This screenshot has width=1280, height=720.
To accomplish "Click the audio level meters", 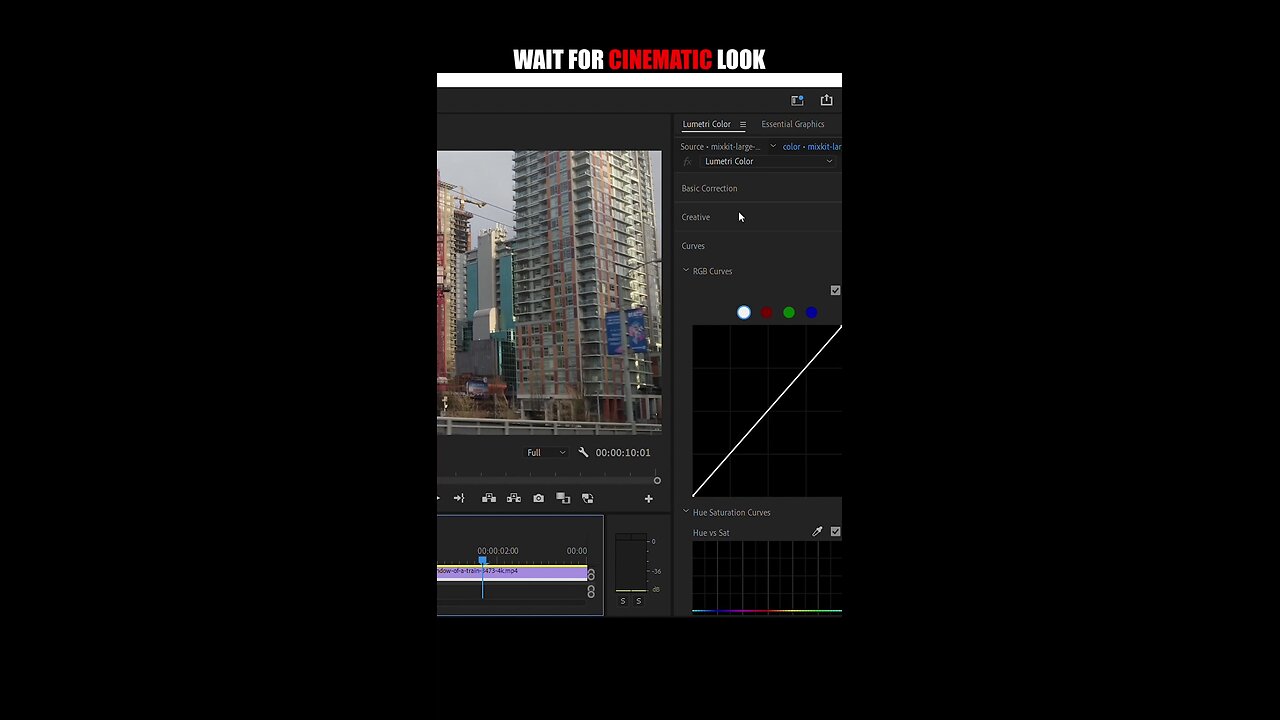I will pos(630,564).
